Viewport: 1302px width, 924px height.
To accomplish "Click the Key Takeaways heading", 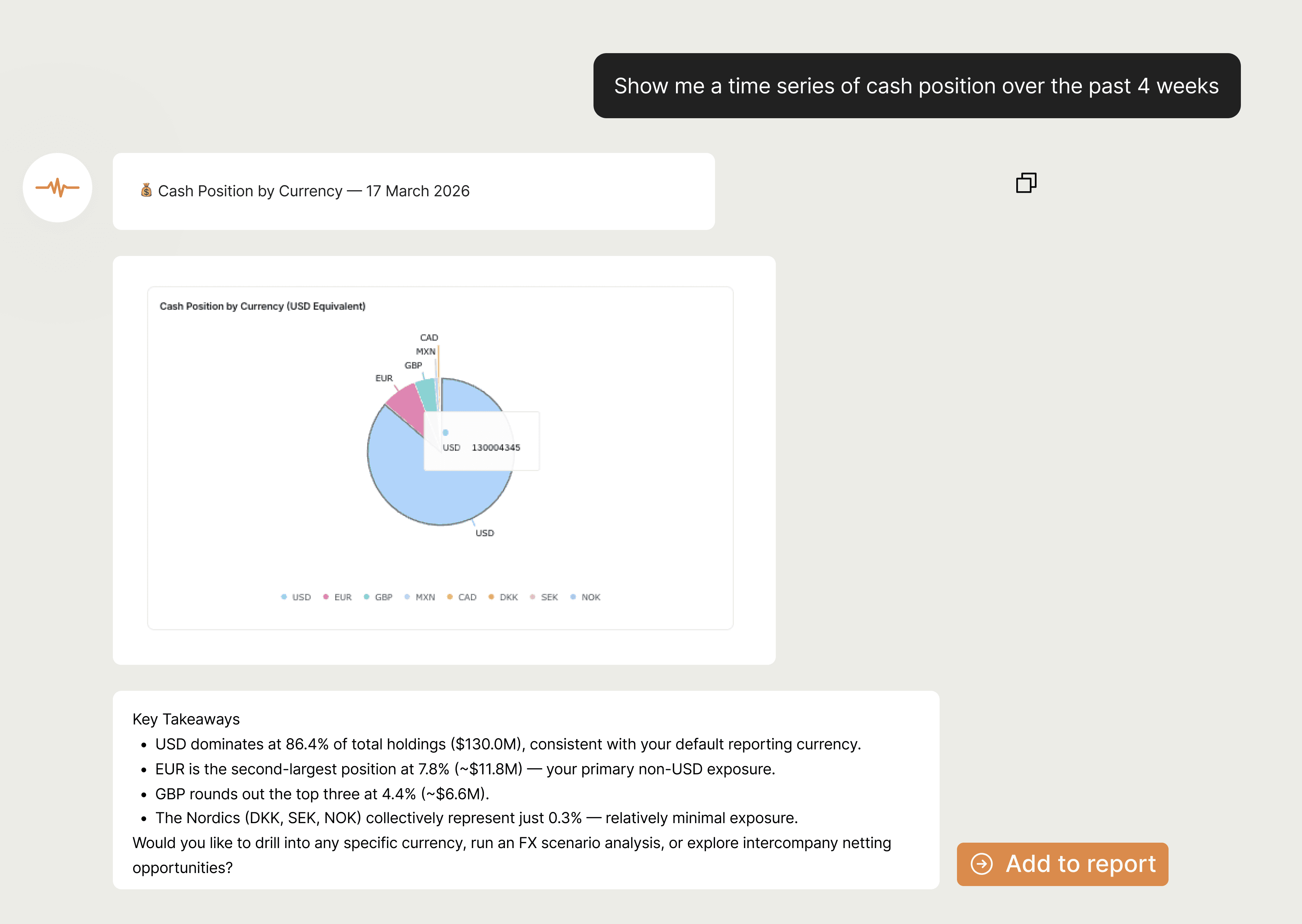I will 186,719.
